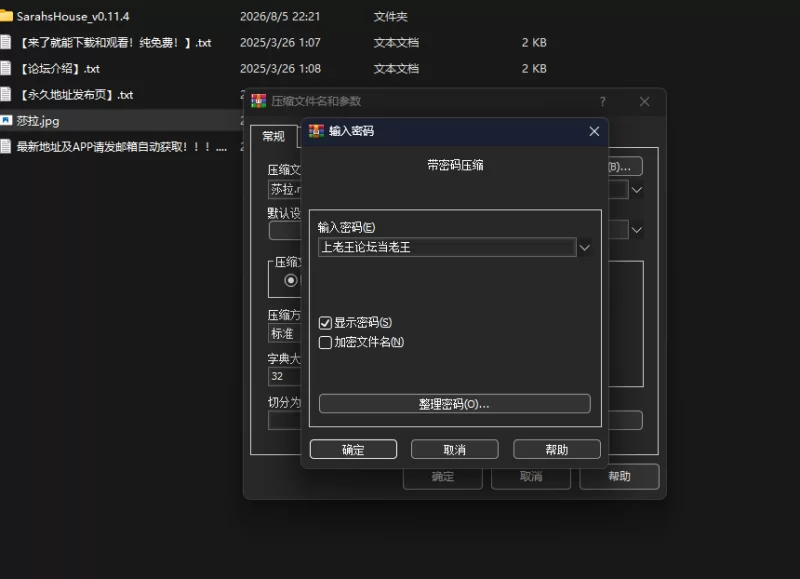The height and width of the screenshot is (579, 800).
Task: Click the image icon of 莎拉.jpg
Action: [6, 120]
